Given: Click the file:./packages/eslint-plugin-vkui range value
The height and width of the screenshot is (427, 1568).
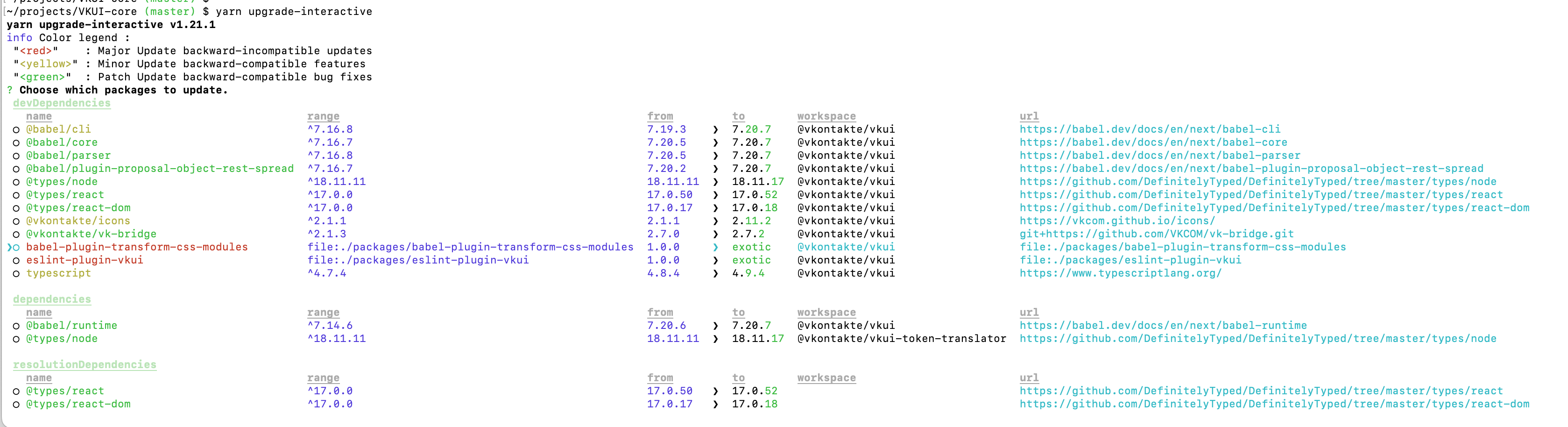Looking at the screenshot, I should click(x=418, y=260).
